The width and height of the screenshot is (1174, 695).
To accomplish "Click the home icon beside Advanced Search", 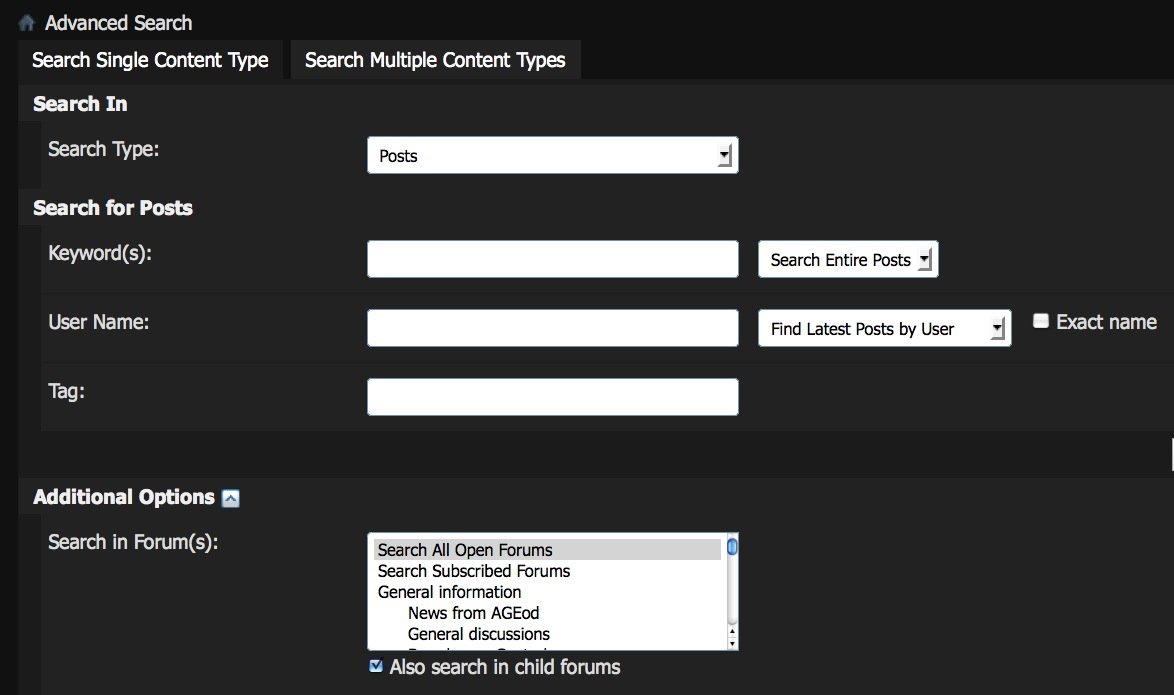I will click(x=27, y=23).
